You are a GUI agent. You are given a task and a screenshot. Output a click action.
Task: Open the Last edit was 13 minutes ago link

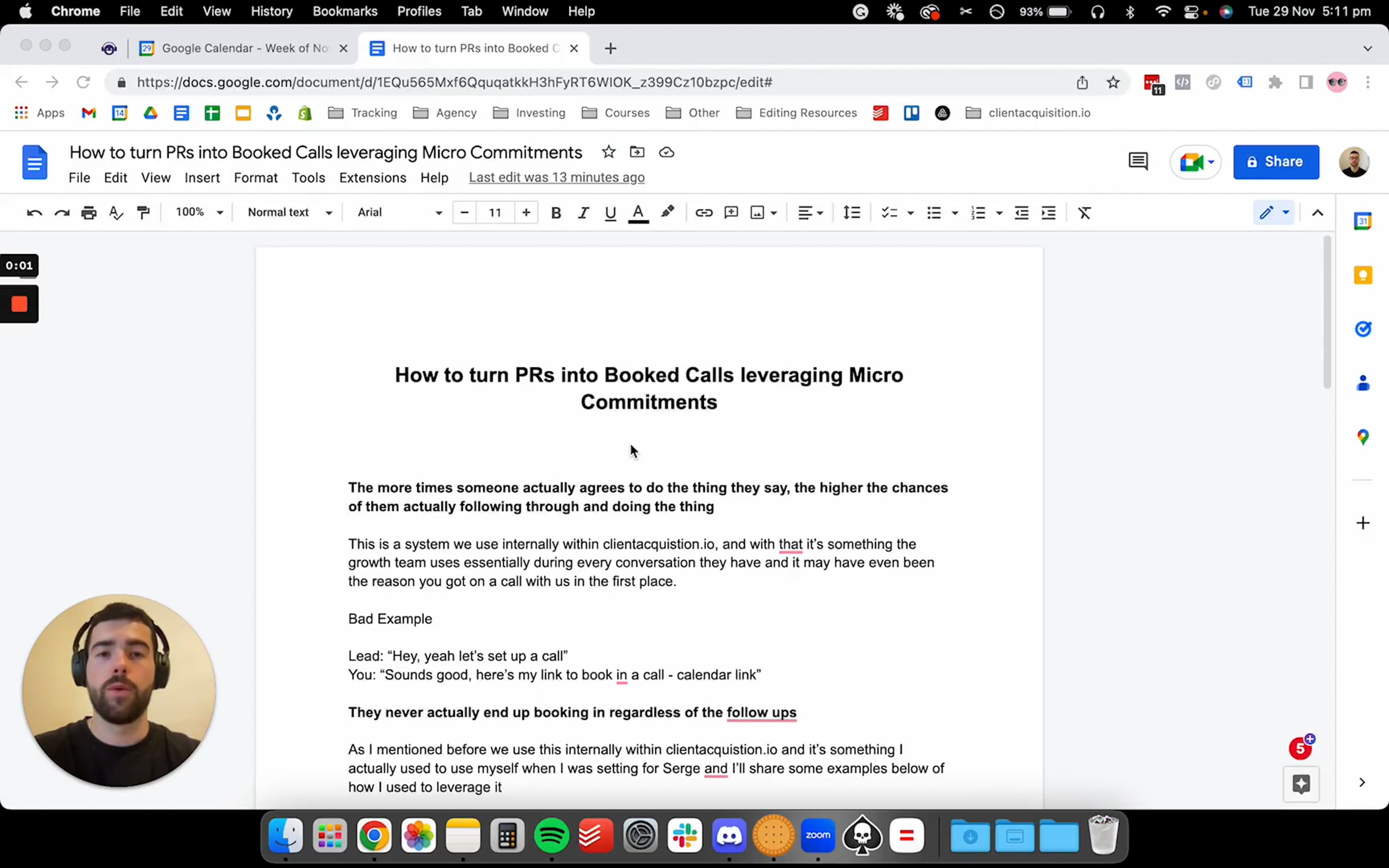point(556,178)
